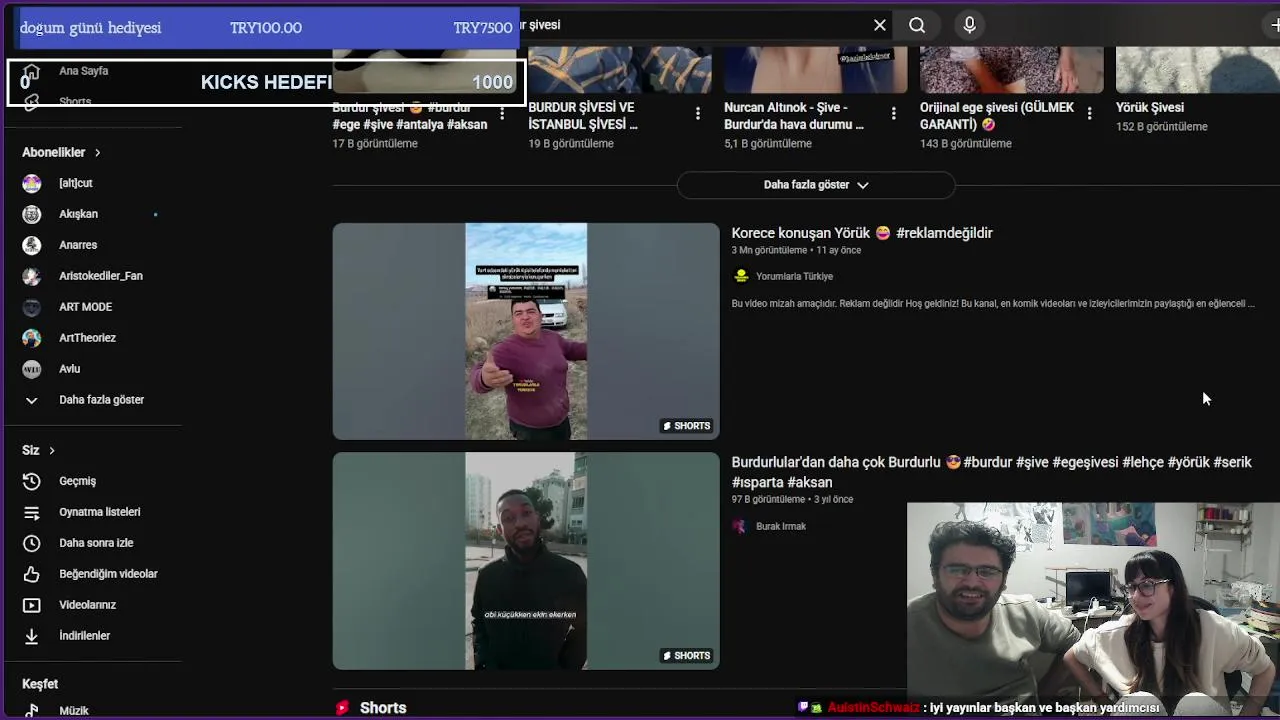Open the Akışkan subscription avatar
The width and height of the screenshot is (1280, 720).
coord(32,214)
